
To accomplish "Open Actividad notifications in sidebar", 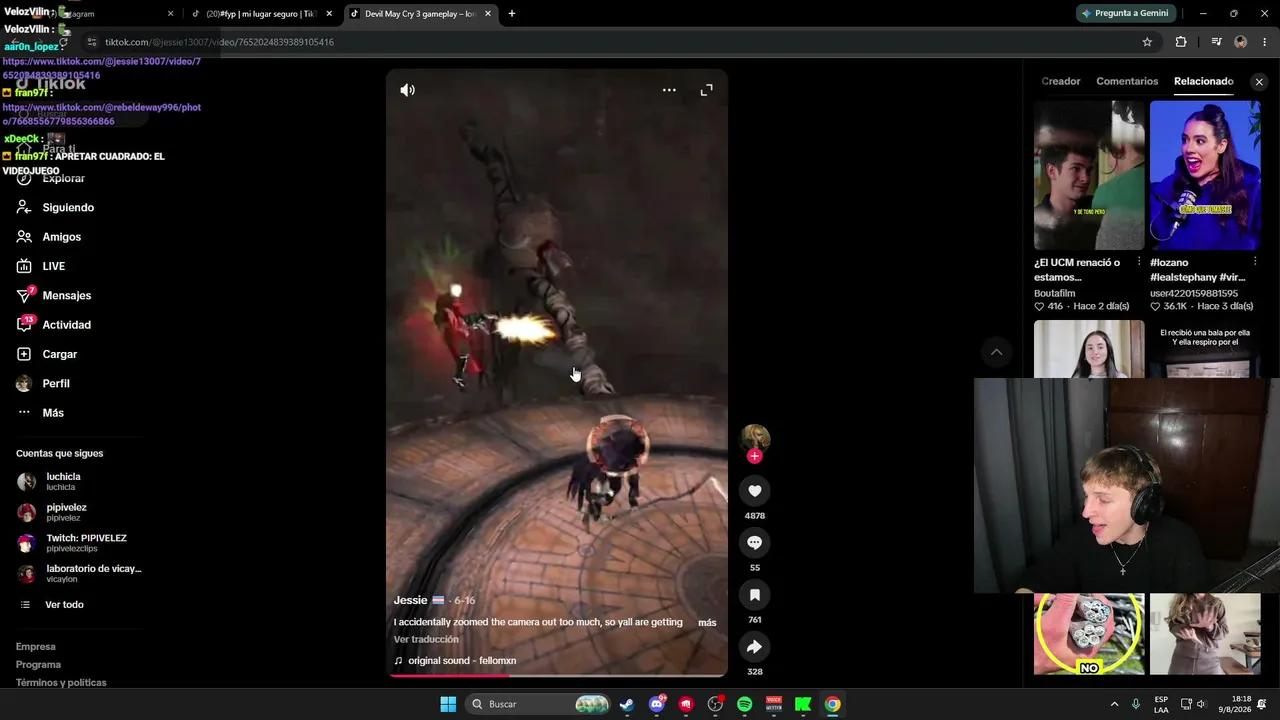I will click(x=66, y=325).
